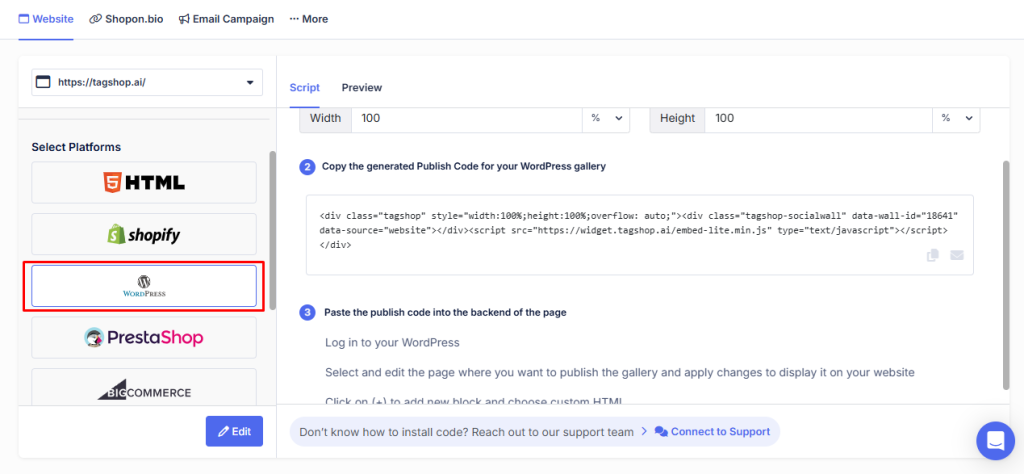The height and width of the screenshot is (474, 1024).
Task: Click "Don't know how to install code?" text
Action: coord(466,432)
